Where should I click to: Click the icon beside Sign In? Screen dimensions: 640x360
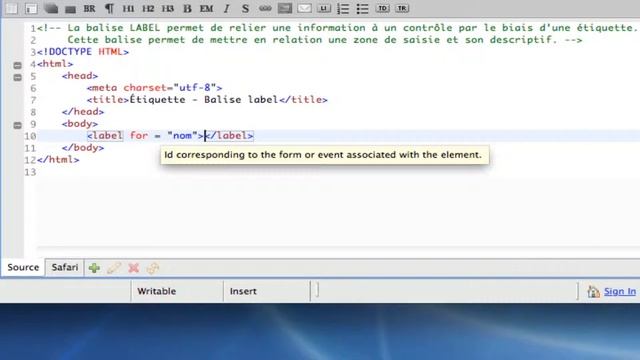point(593,291)
